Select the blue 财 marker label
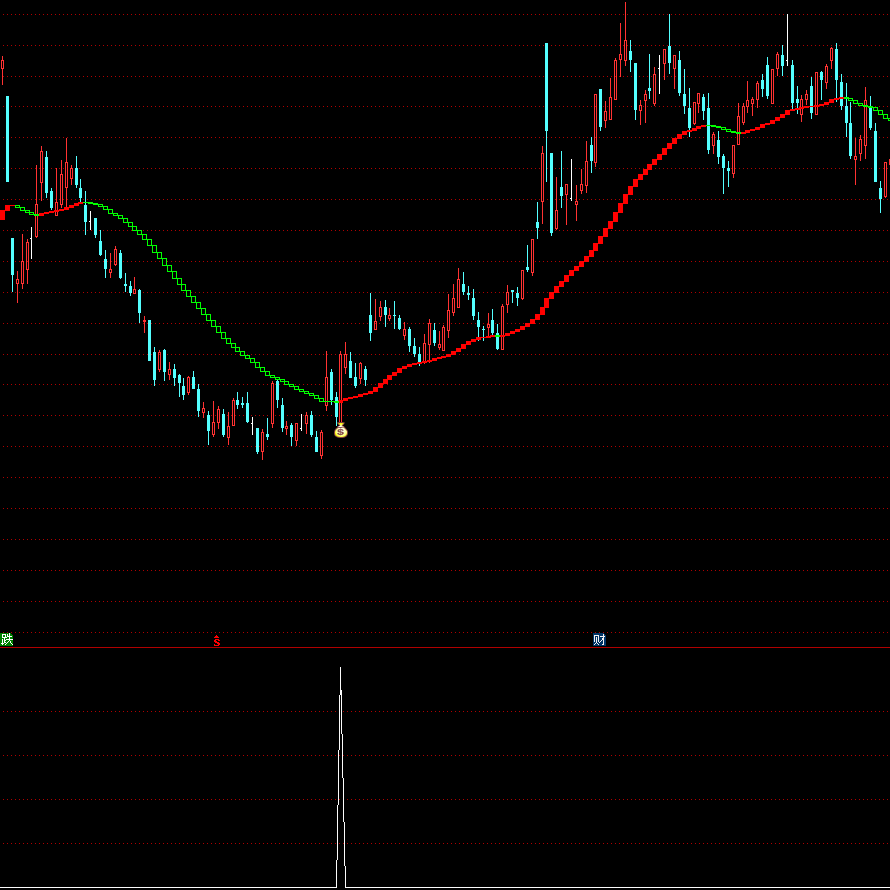 tap(599, 640)
